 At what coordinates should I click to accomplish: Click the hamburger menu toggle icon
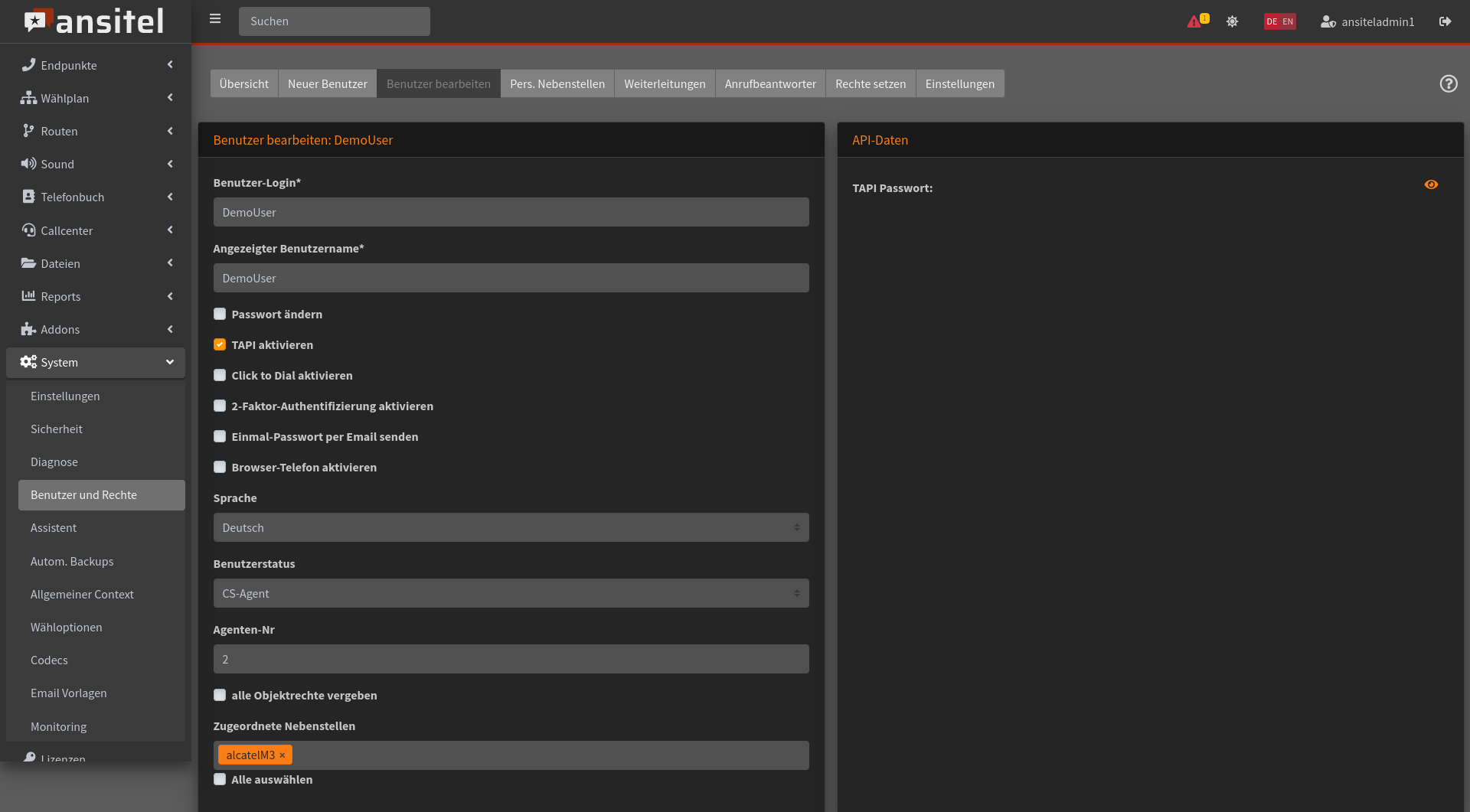(215, 19)
